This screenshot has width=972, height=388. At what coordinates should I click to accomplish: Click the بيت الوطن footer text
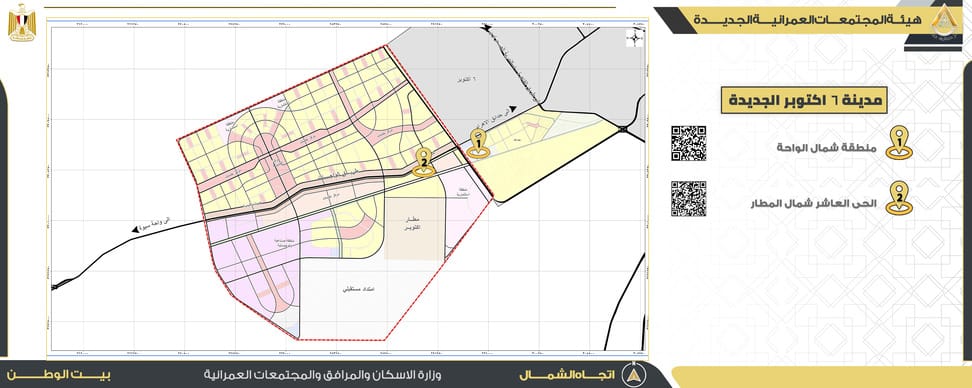(60, 375)
